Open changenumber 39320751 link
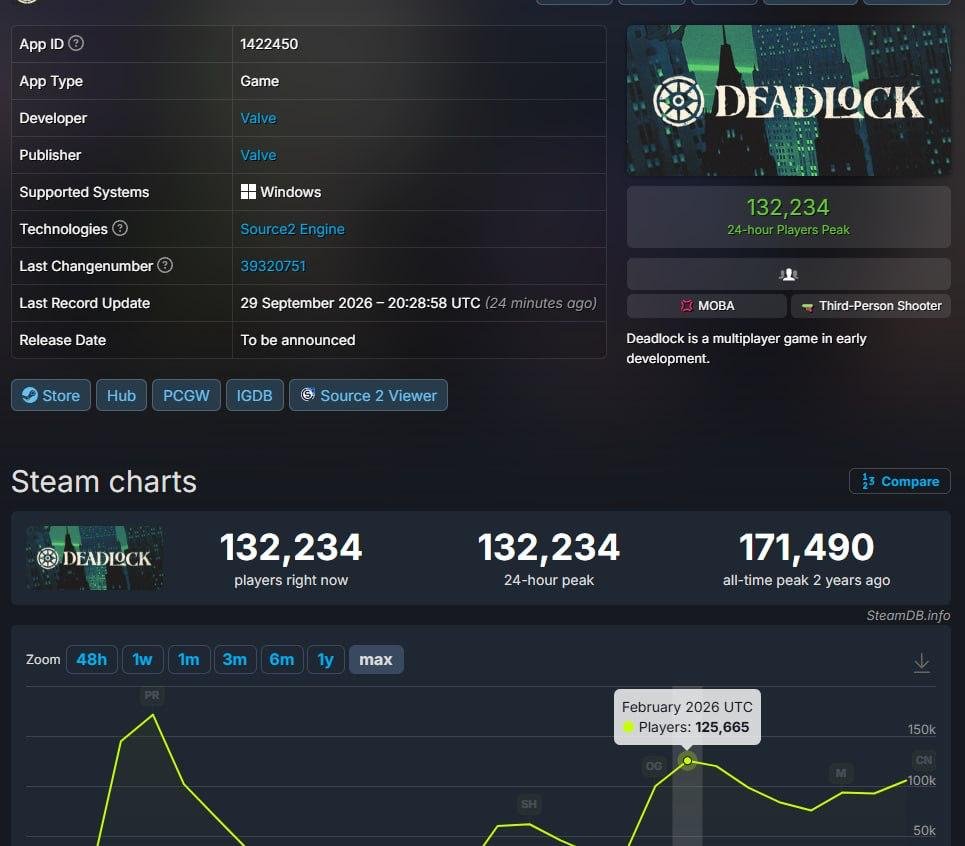Screen dimensions: 965x846 click(273, 266)
